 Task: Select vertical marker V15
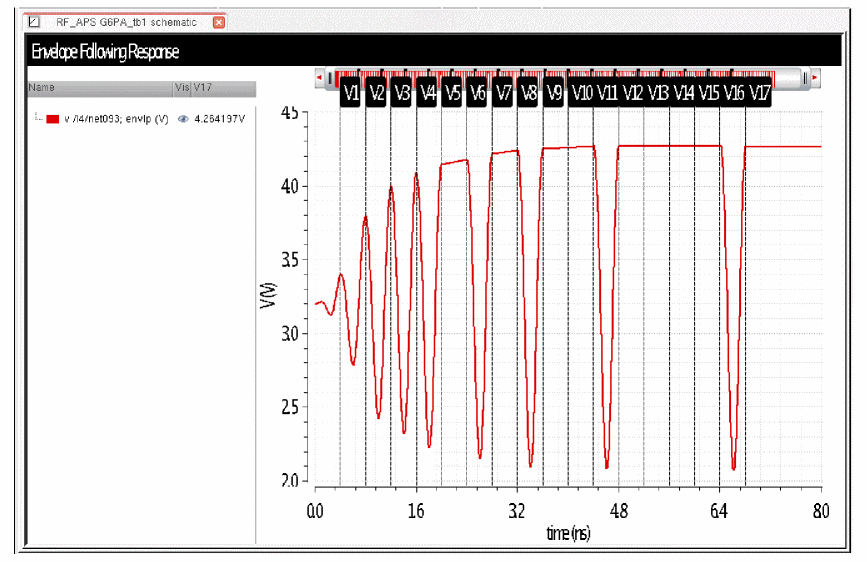click(x=709, y=92)
